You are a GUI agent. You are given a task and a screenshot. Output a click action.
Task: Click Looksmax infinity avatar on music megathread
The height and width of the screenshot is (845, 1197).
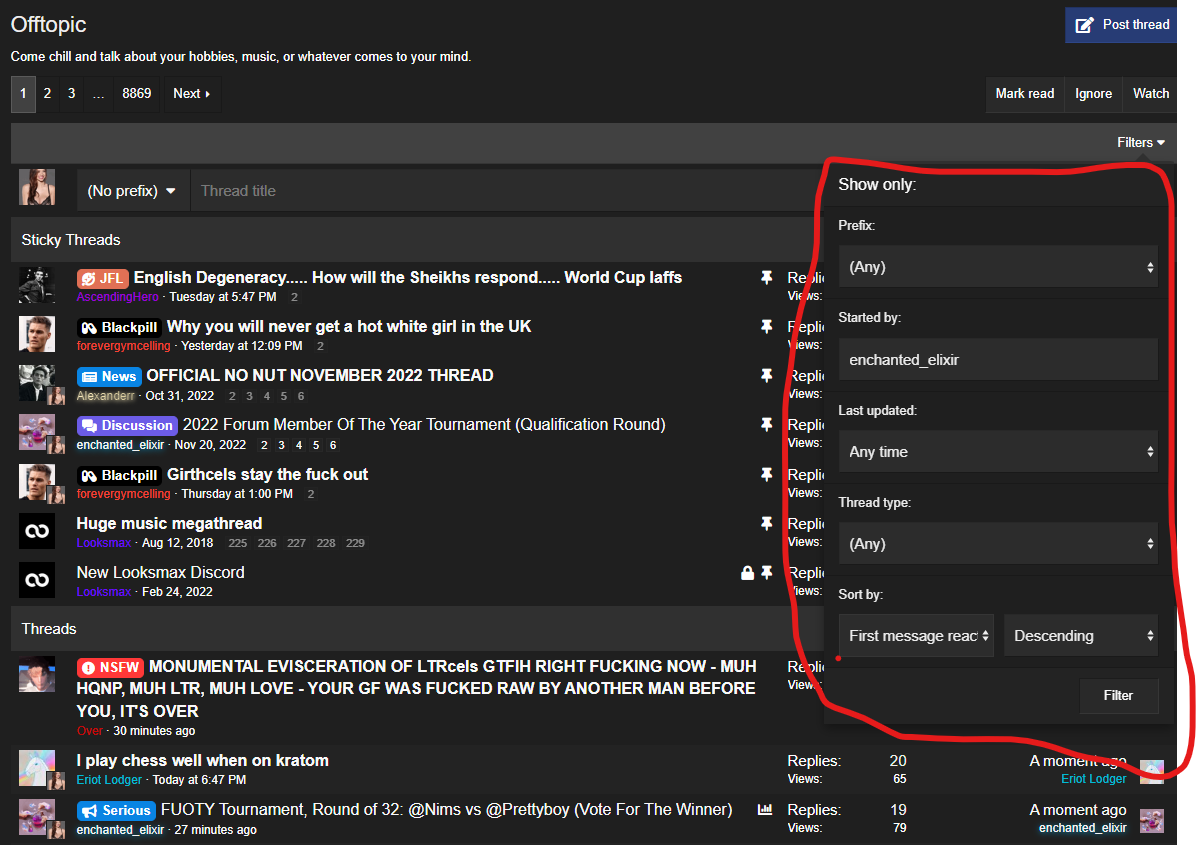click(x=37, y=531)
